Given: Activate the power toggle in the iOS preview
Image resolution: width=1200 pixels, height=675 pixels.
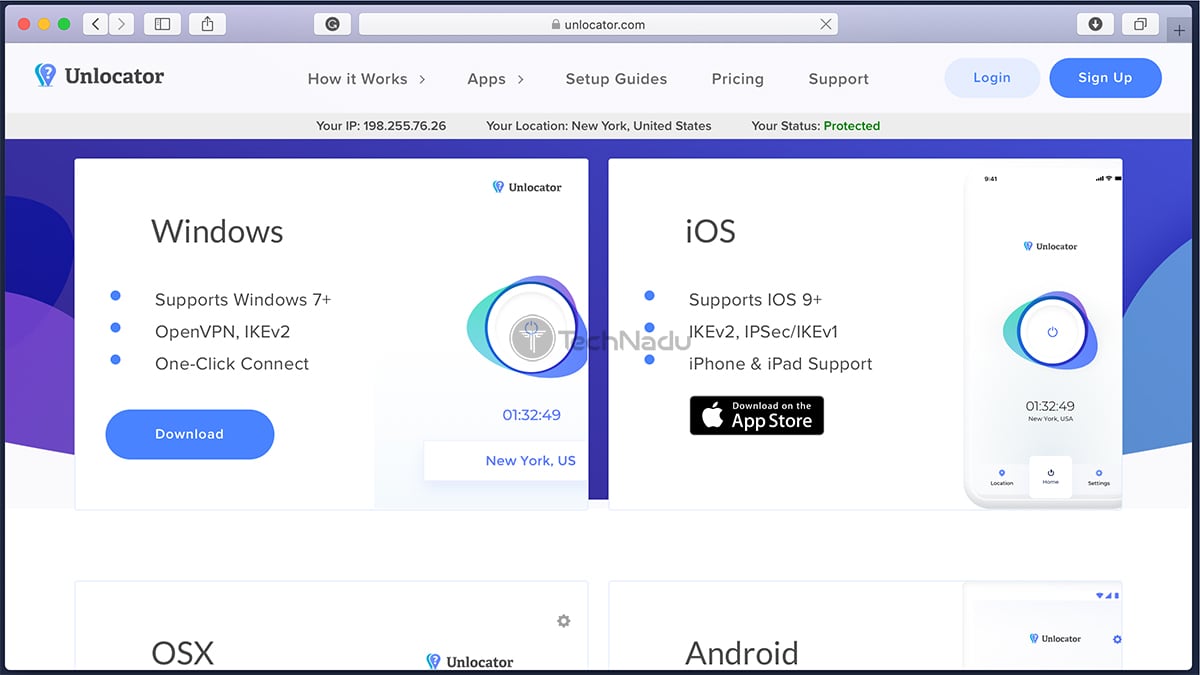Looking at the screenshot, I should coord(1051,331).
